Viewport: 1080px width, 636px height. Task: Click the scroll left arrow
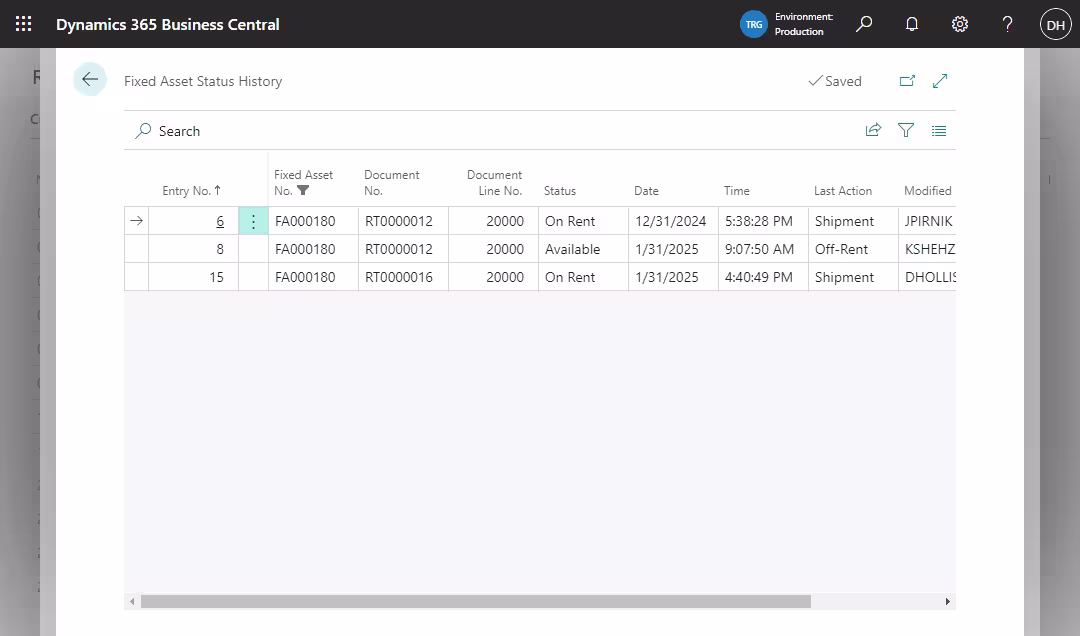point(132,602)
